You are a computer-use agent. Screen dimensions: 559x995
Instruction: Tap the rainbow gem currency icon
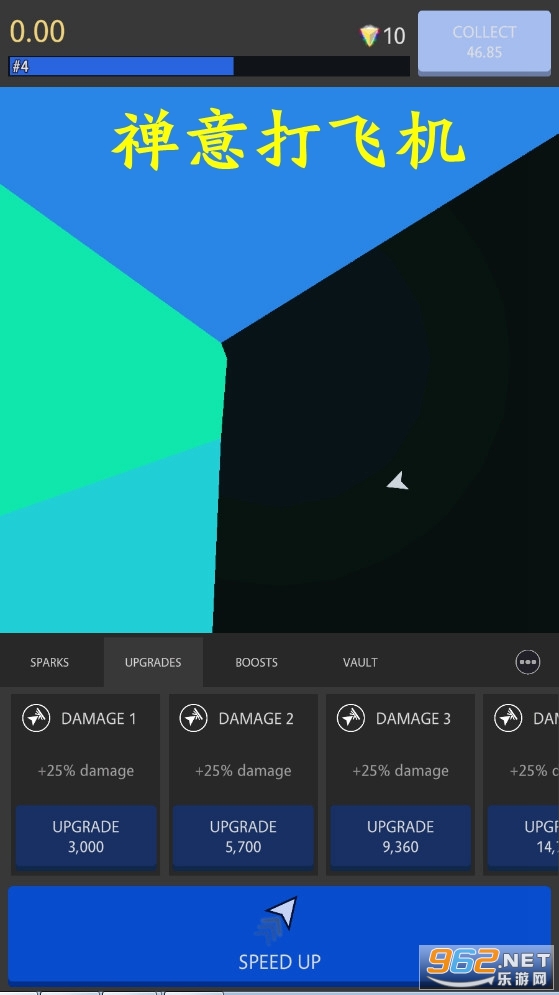369,36
